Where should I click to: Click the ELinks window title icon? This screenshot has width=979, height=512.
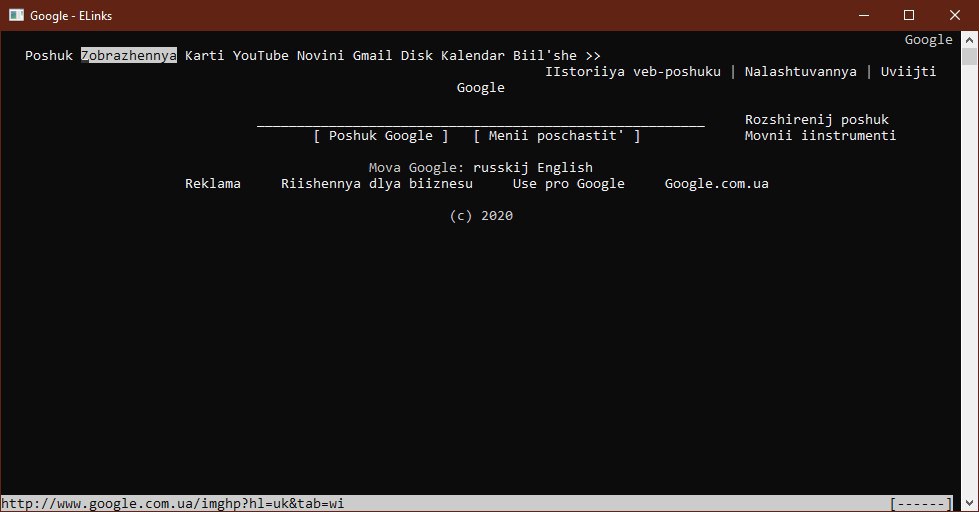tap(16, 16)
